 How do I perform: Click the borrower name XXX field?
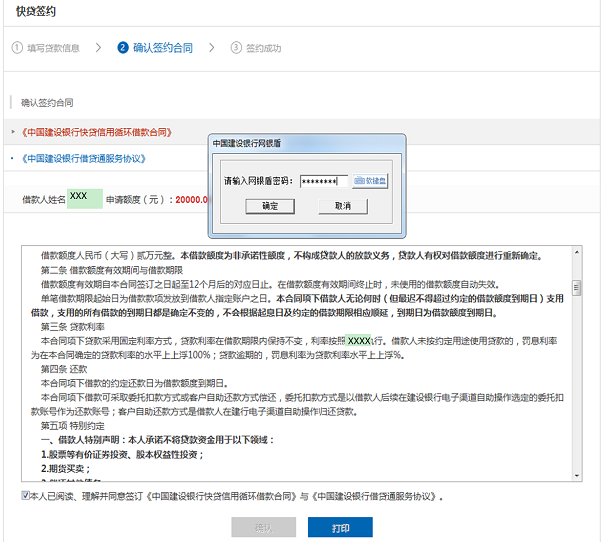(x=84, y=199)
